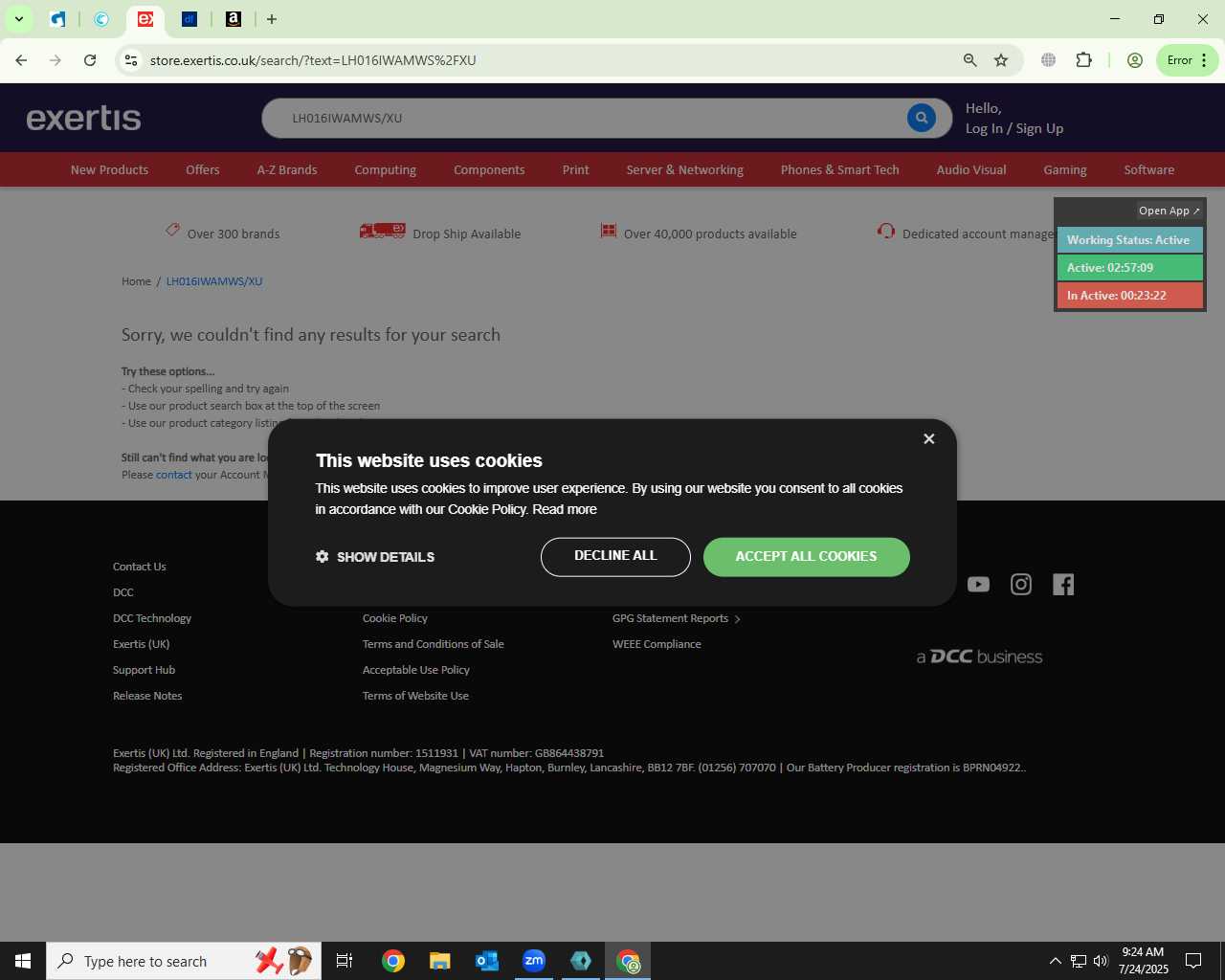Open the Cookie Policy footer link
The width and height of the screenshot is (1225, 980).
point(395,618)
